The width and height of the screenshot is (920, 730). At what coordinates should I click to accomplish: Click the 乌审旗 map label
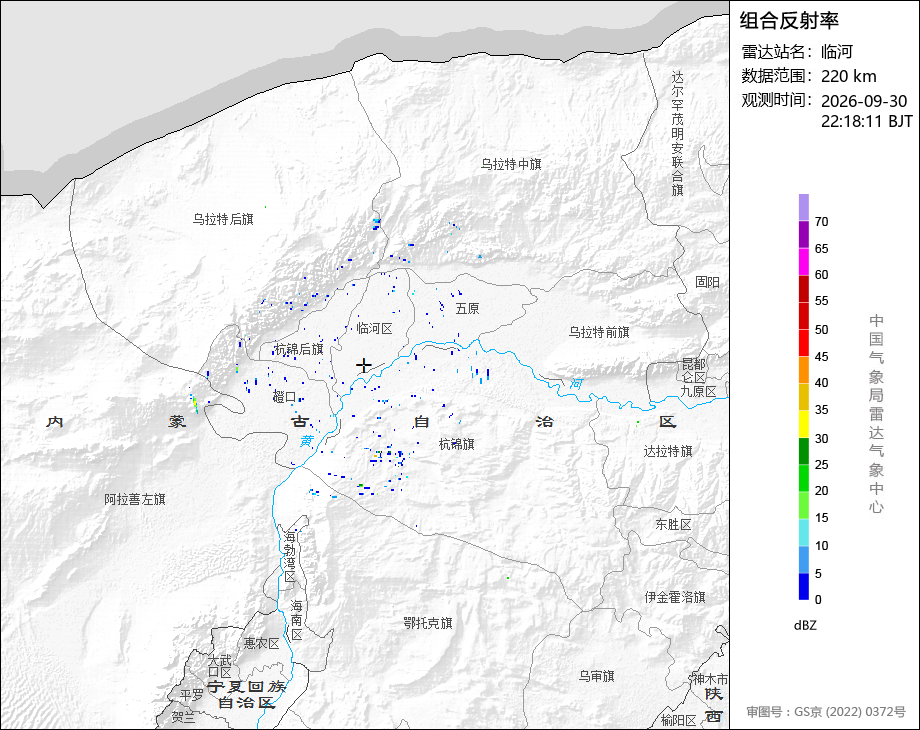click(596, 676)
